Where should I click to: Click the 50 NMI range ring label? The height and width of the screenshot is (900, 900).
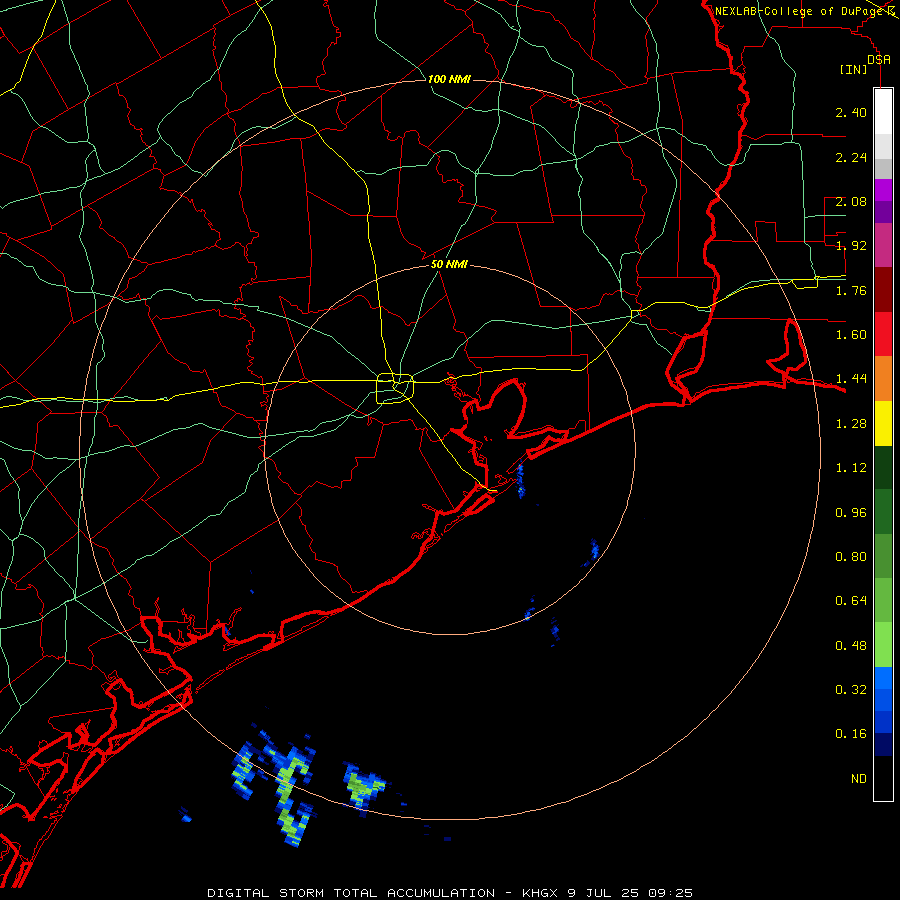[x=449, y=264]
